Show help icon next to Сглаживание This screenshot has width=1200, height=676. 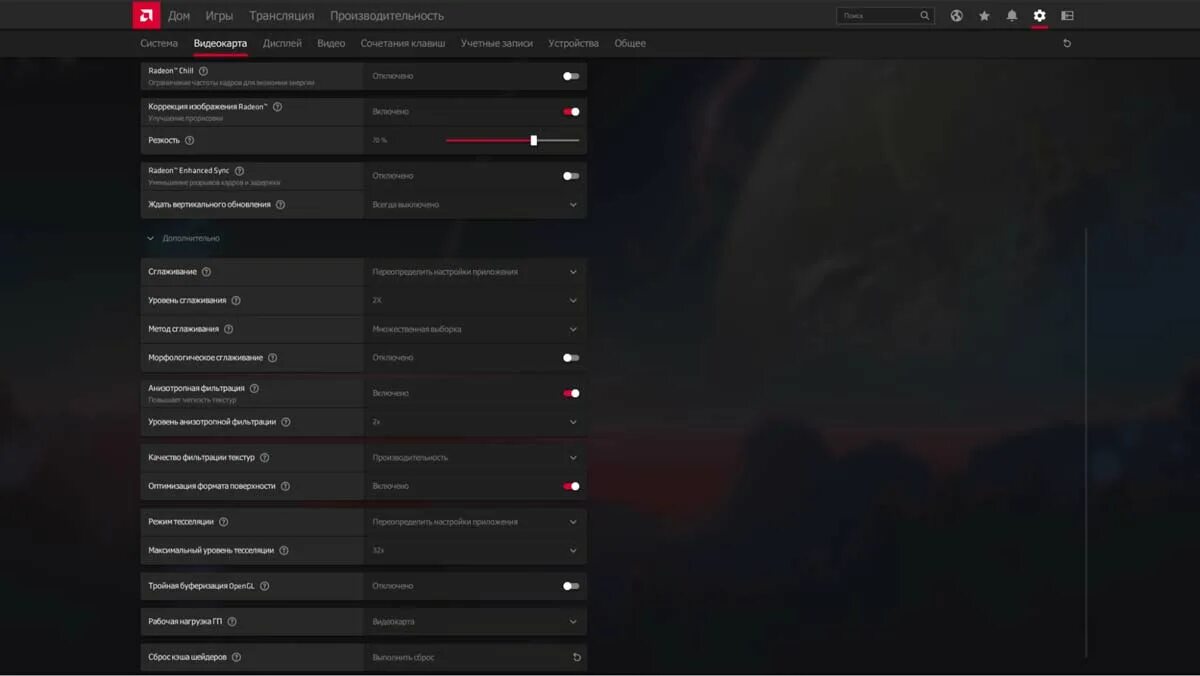click(206, 272)
